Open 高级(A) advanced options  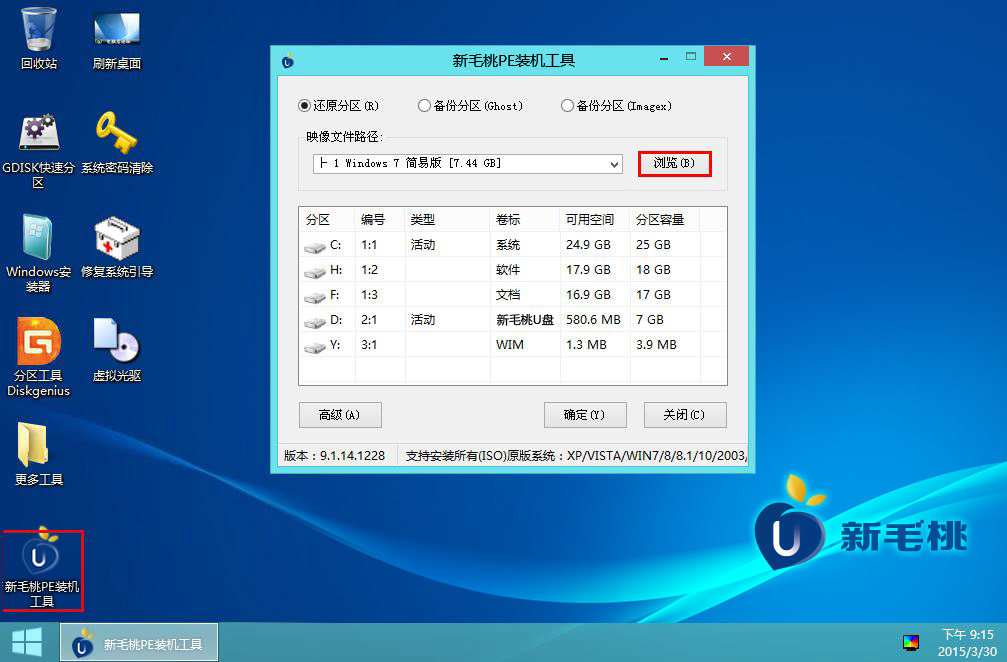[x=340, y=415]
